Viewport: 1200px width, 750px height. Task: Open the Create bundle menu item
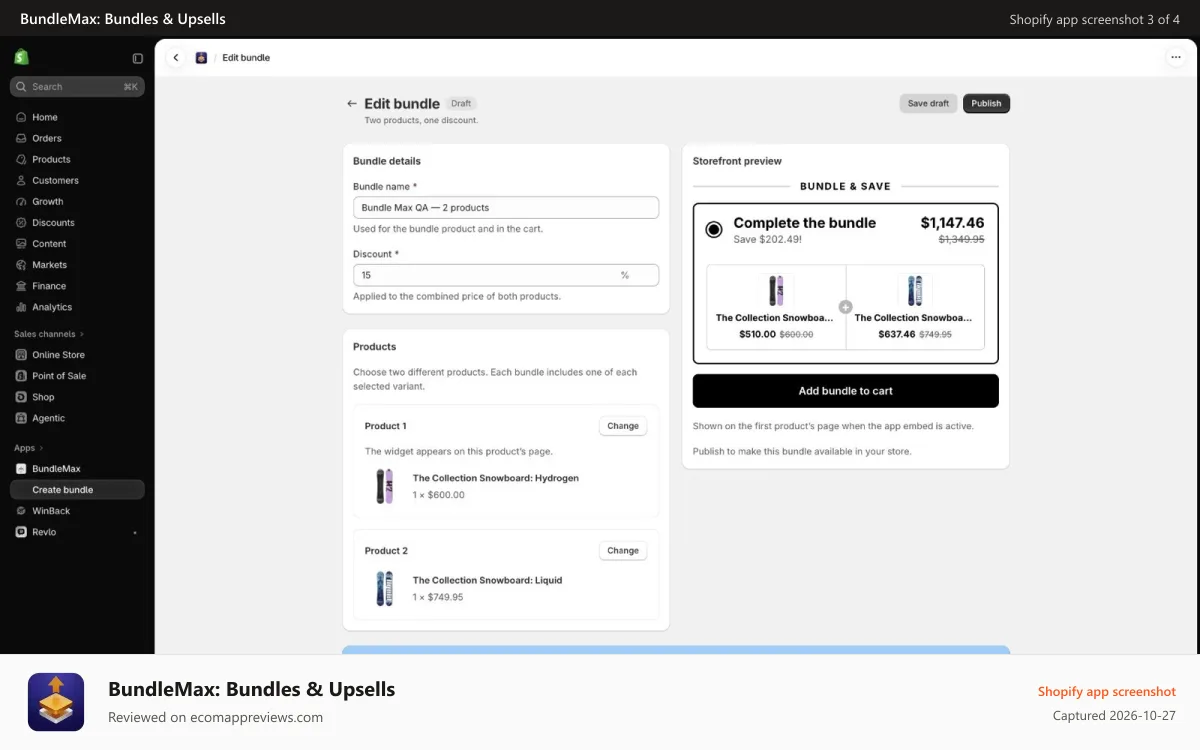click(x=77, y=490)
